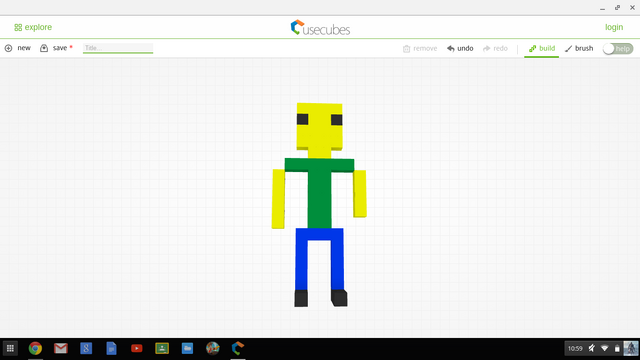Launch YouTube from the shelf
This screenshot has width=640, height=360.
click(x=137, y=348)
